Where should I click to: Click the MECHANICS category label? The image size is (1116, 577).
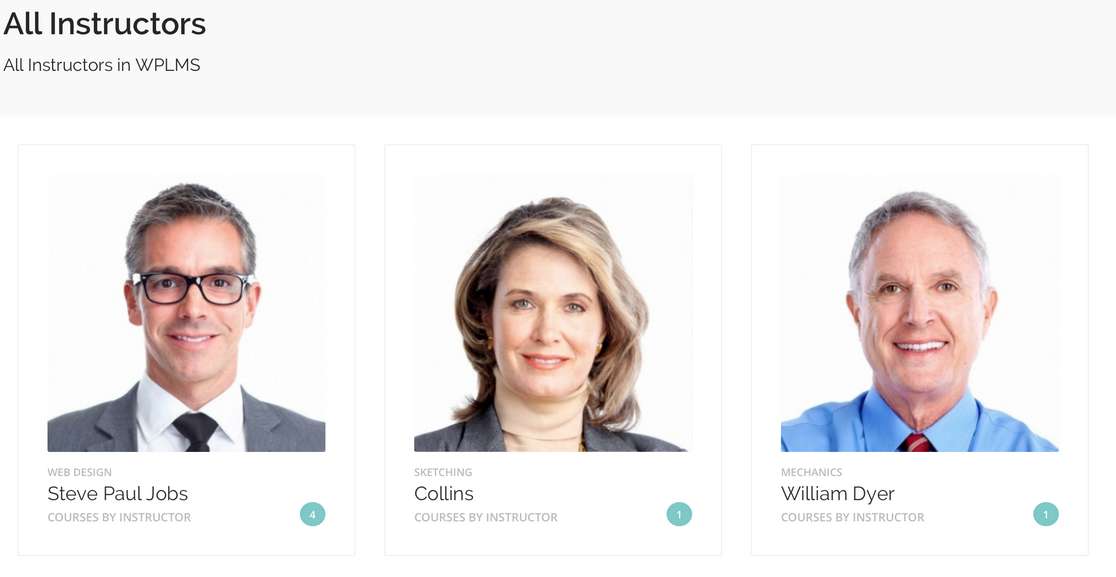tap(811, 472)
